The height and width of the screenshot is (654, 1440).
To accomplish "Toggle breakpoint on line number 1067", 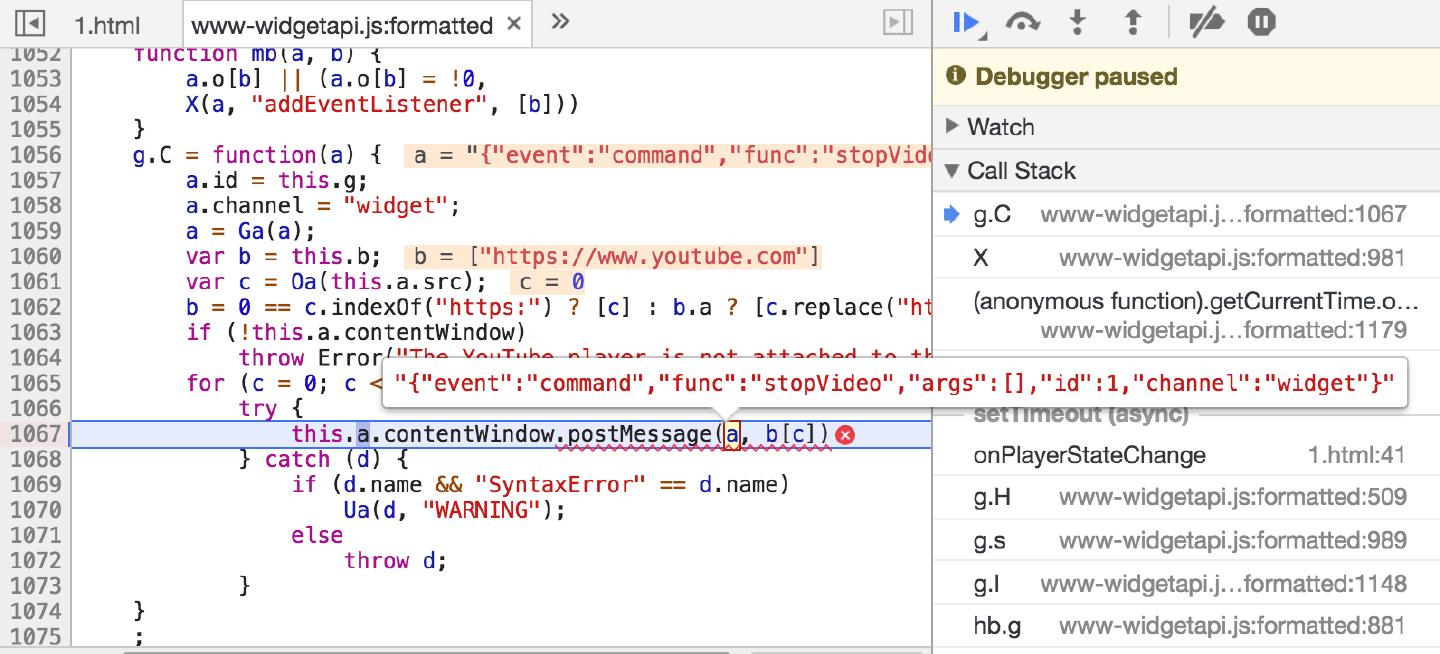I will click(35, 434).
